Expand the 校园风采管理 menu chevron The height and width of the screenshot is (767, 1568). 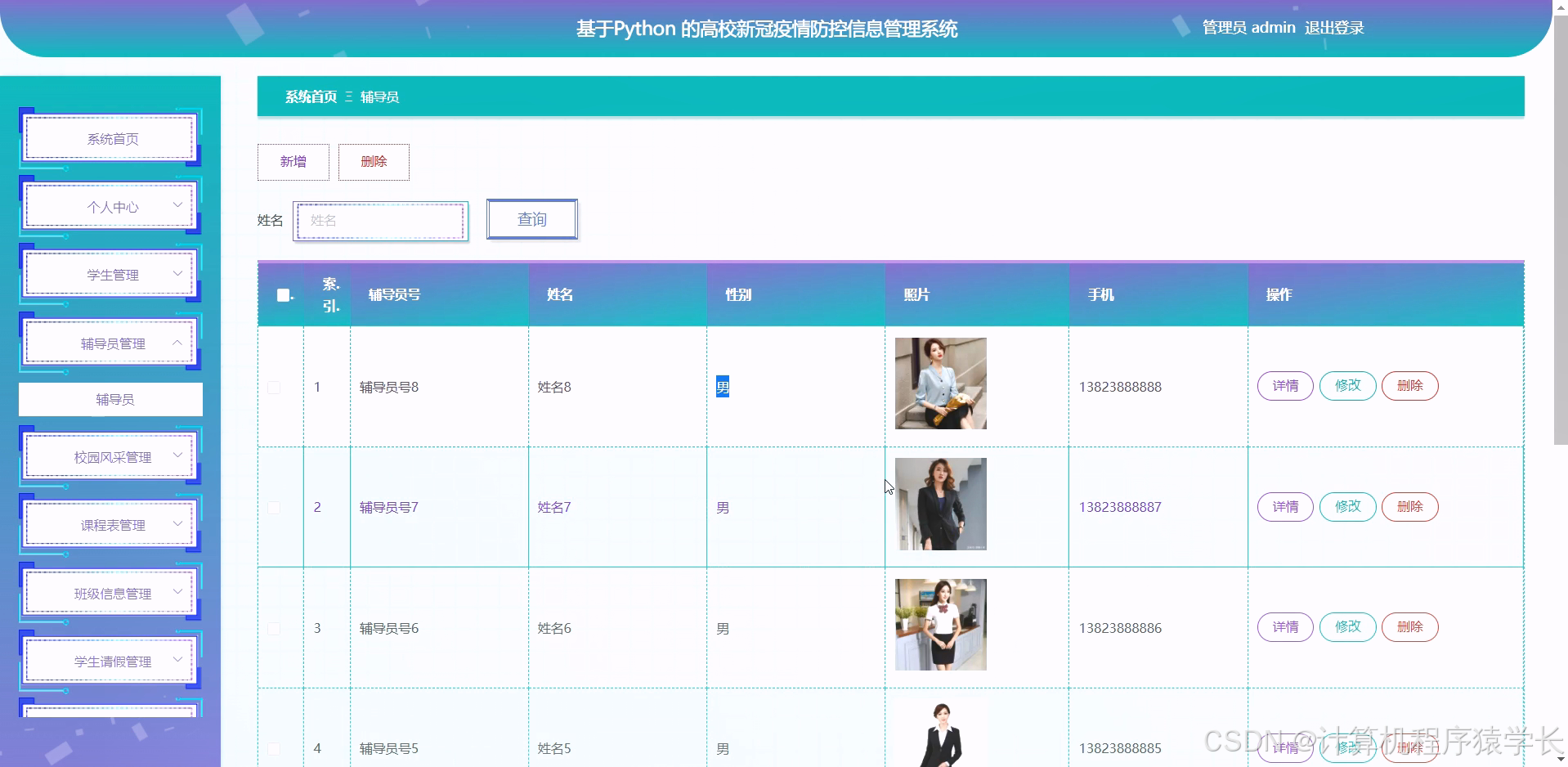pyautogui.click(x=177, y=455)
